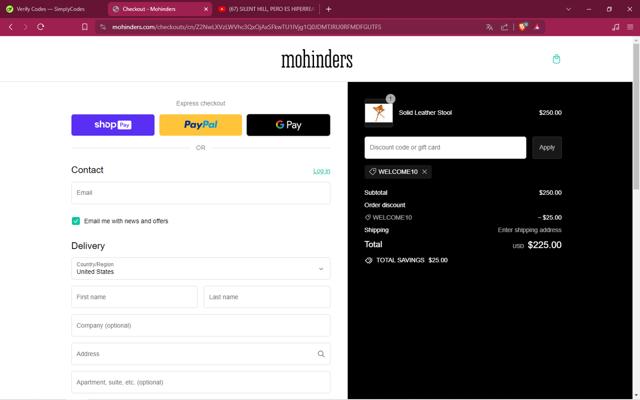The width and height of the screenshot is (640, 400).
Task: Click the Apply discount button
Action: (547, 147)
